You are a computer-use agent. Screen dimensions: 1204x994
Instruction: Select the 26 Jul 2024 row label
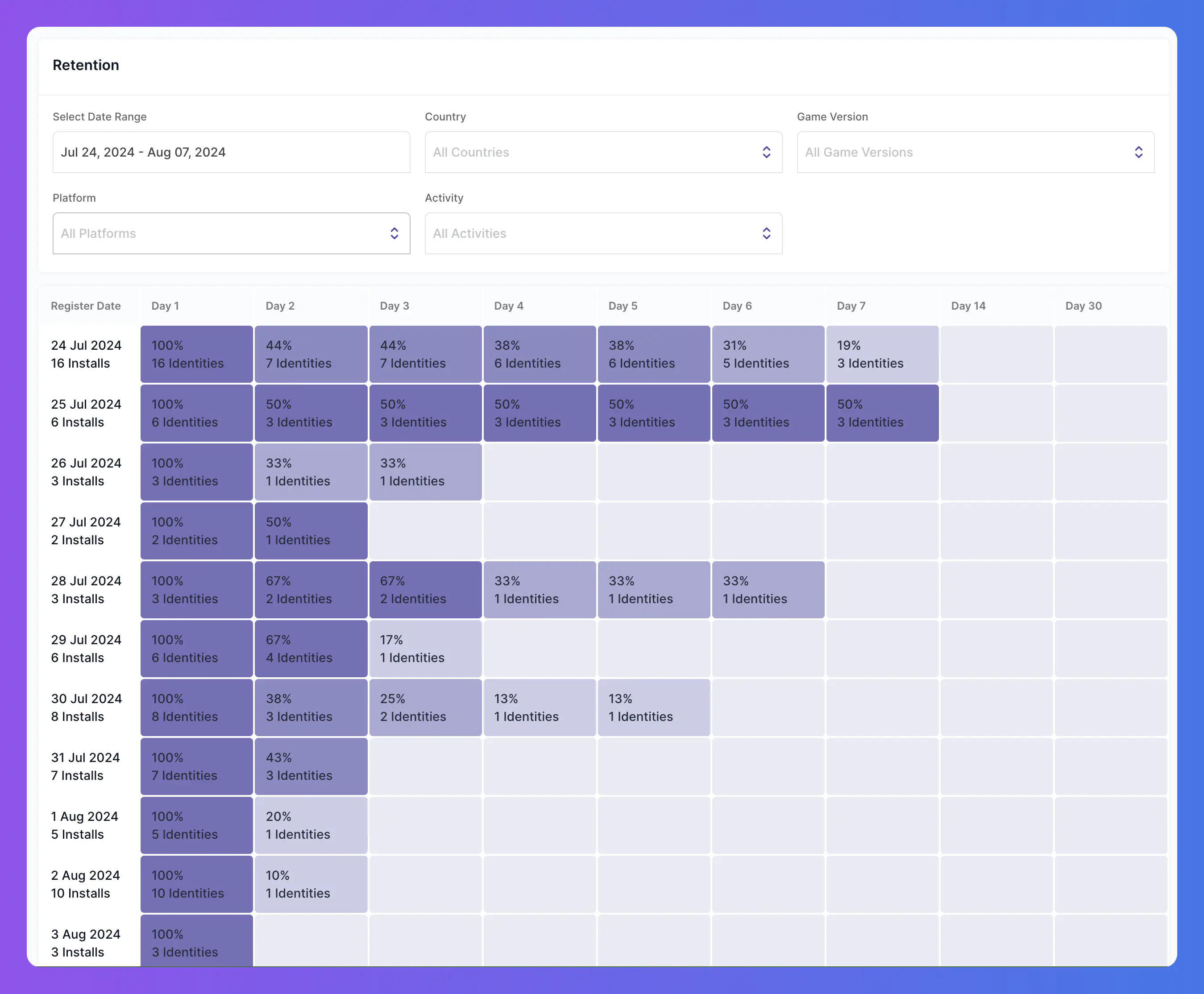coord(86,472)
